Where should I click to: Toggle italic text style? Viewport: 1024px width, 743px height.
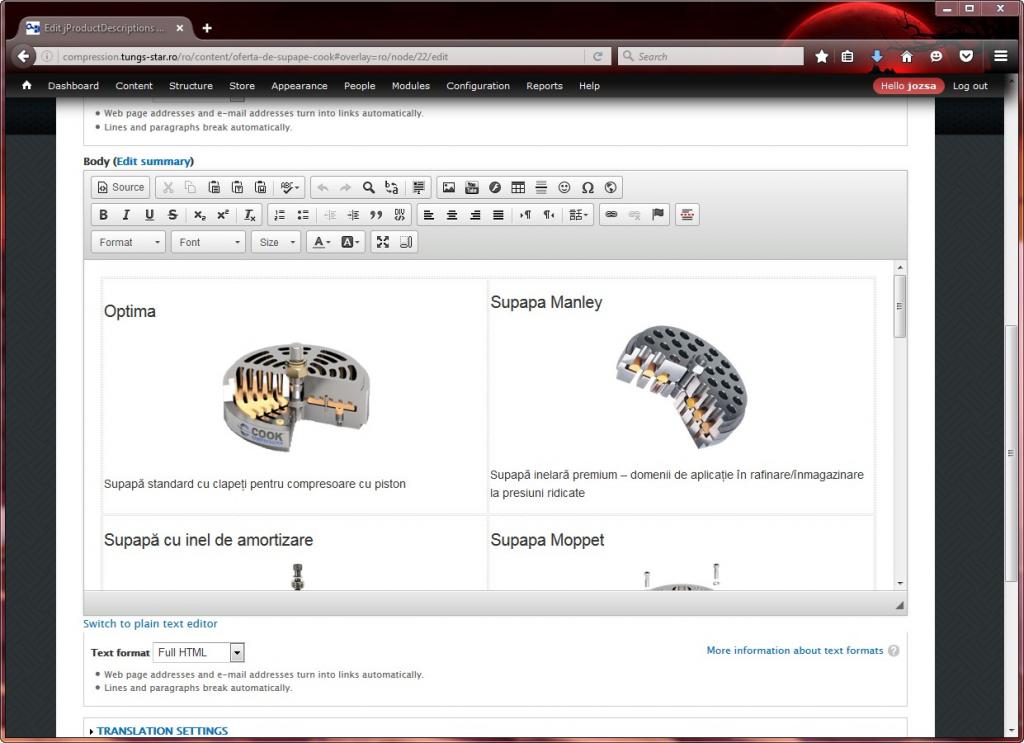click(126, 215)
